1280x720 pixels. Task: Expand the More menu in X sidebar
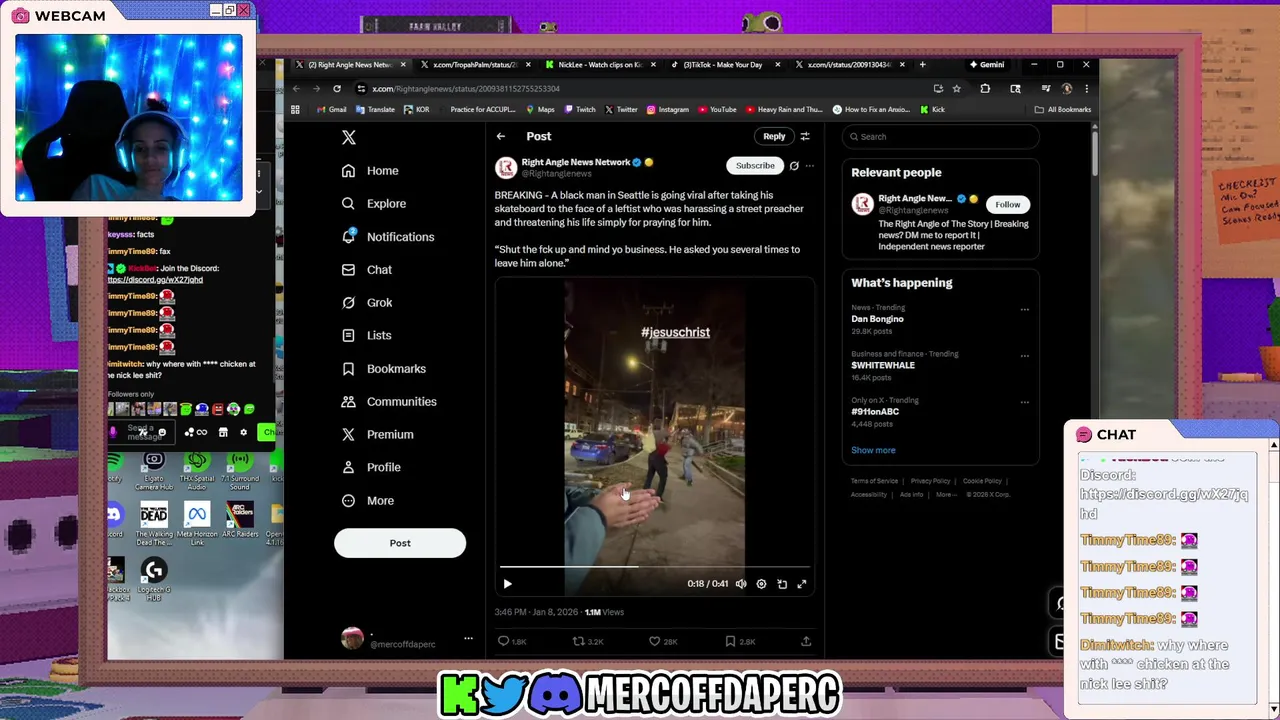pos(368,501)
